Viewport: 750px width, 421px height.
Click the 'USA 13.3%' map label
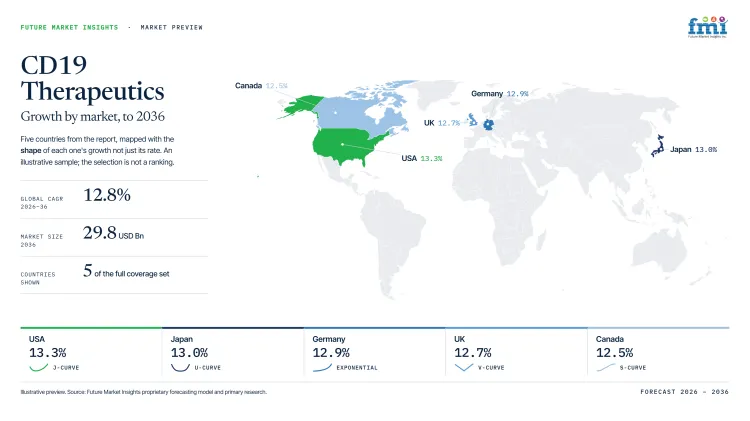coord(421,158)
